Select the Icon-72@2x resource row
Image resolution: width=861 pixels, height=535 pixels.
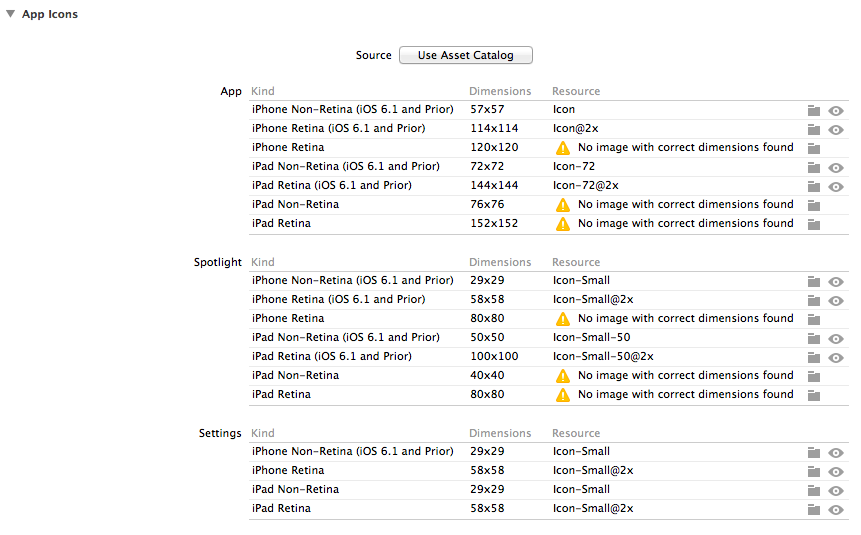click(x=586, y=186)
